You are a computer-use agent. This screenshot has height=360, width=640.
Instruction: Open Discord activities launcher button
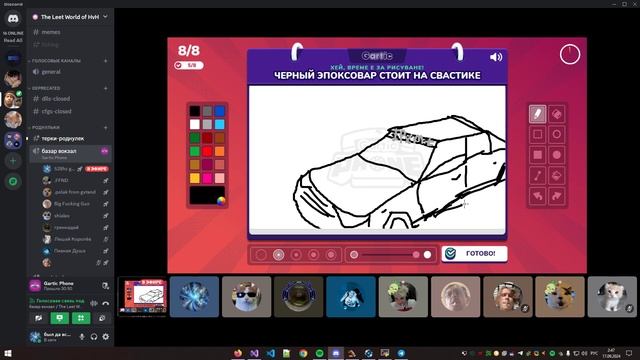[81, 318]
